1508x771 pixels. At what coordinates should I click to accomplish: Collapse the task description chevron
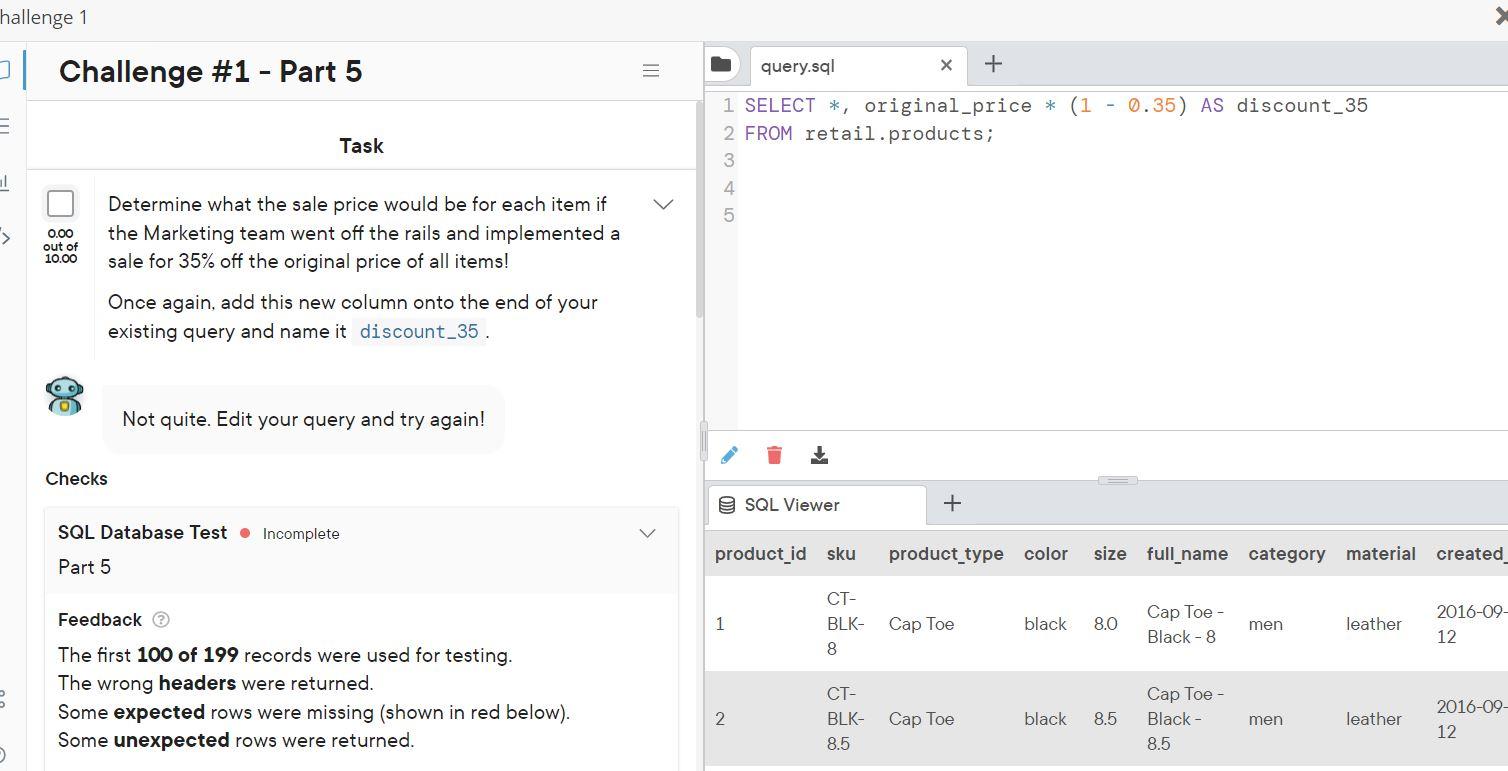pyautogui.click(x=663, y=204)
